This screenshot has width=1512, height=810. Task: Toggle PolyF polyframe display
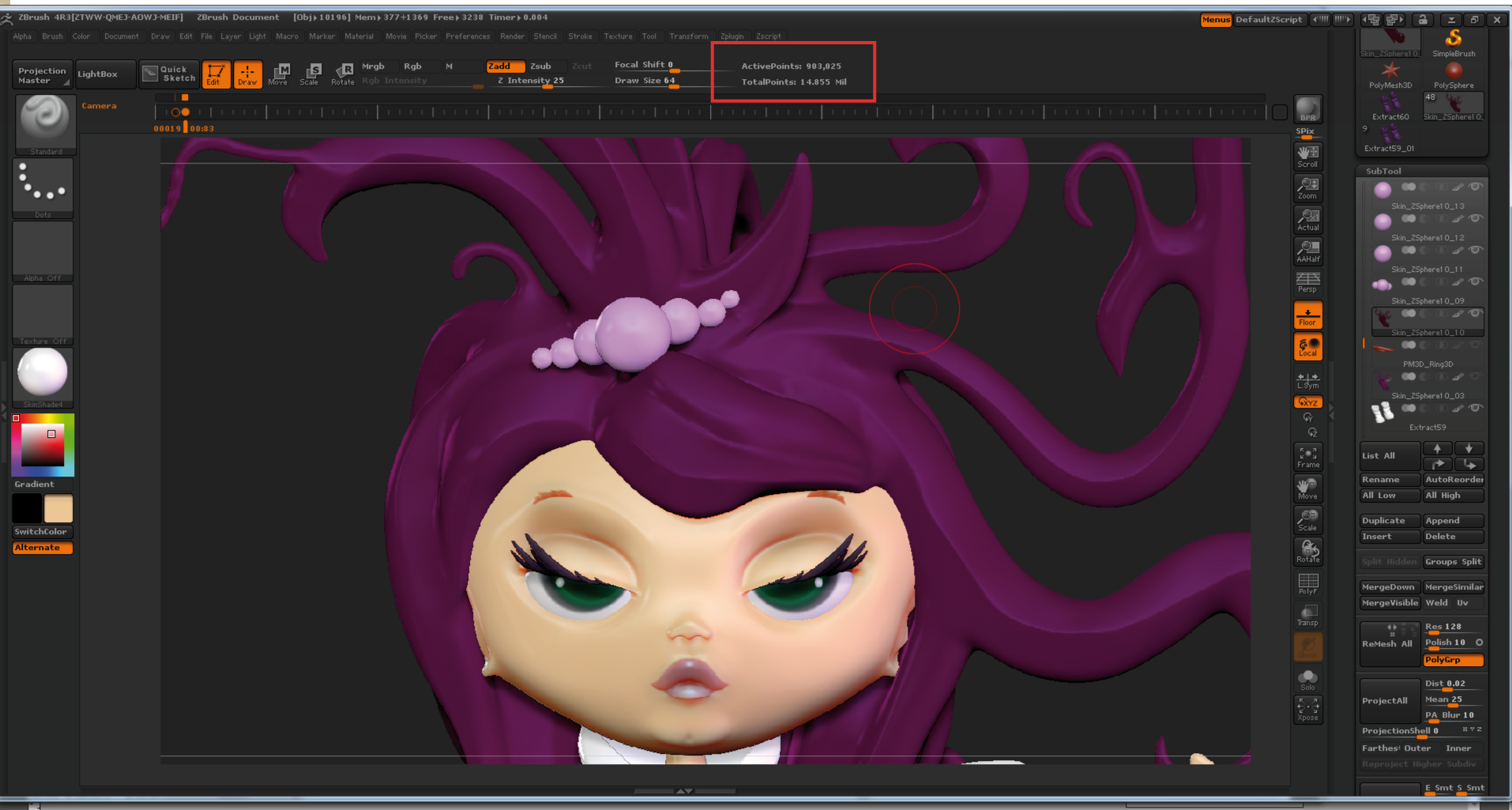(1308, 584)
